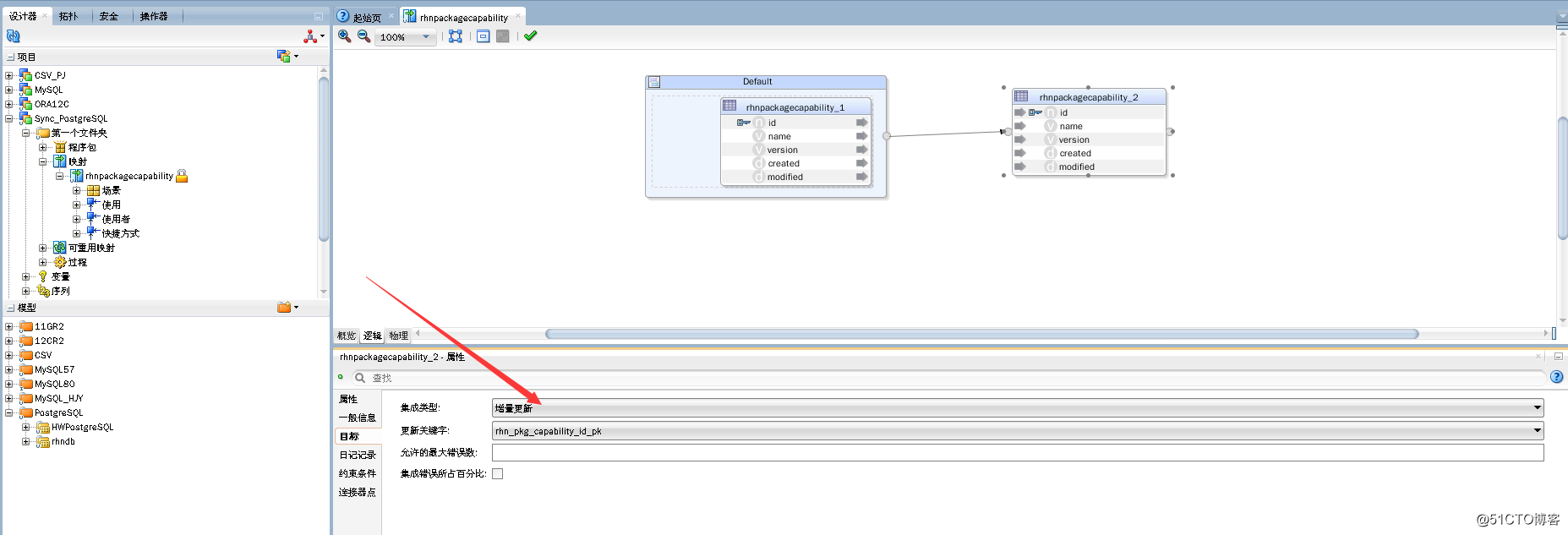Select the MySQL_HJY model item
The image size is (1568, 535).
point(58,398)
